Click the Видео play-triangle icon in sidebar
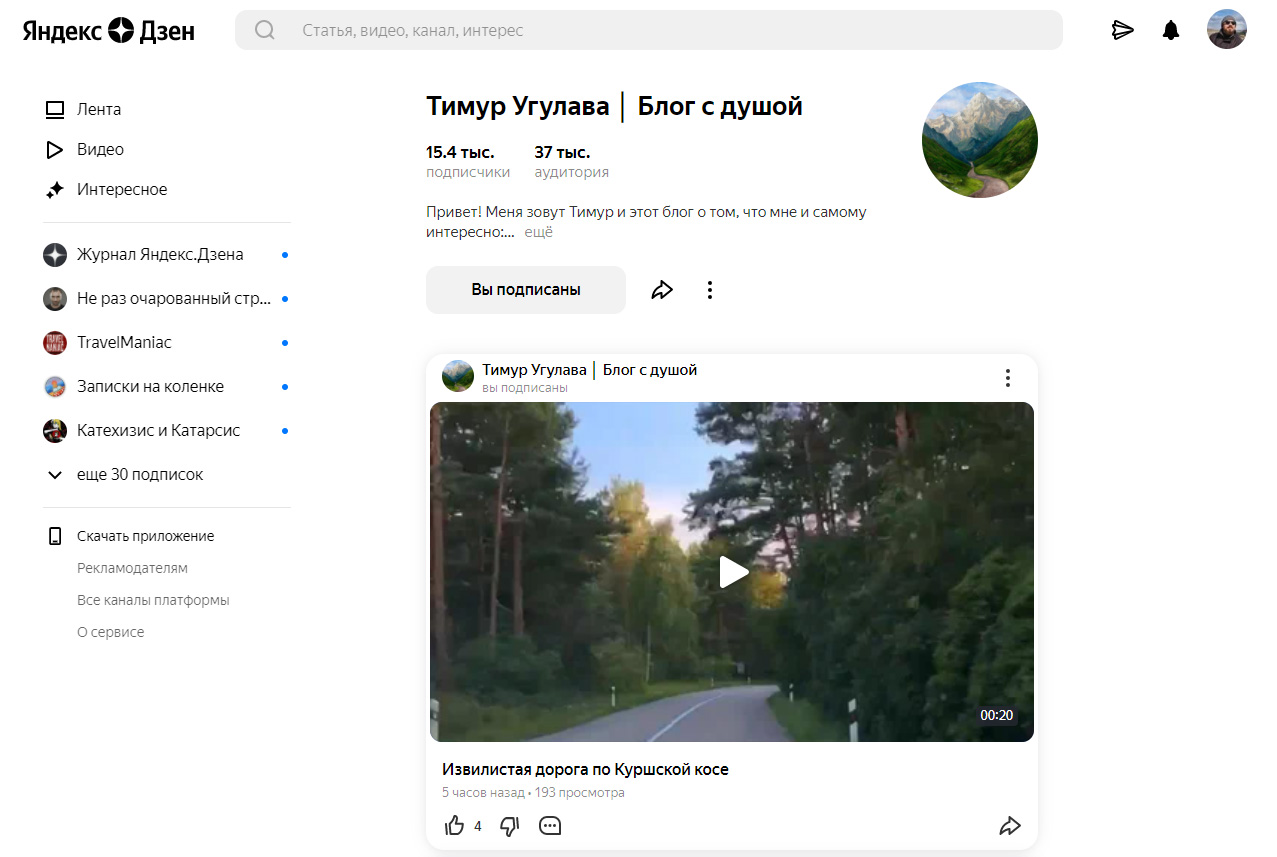The height and width of the screenshot is (857, 1277). pyautogui.click(x=55, y=150)
